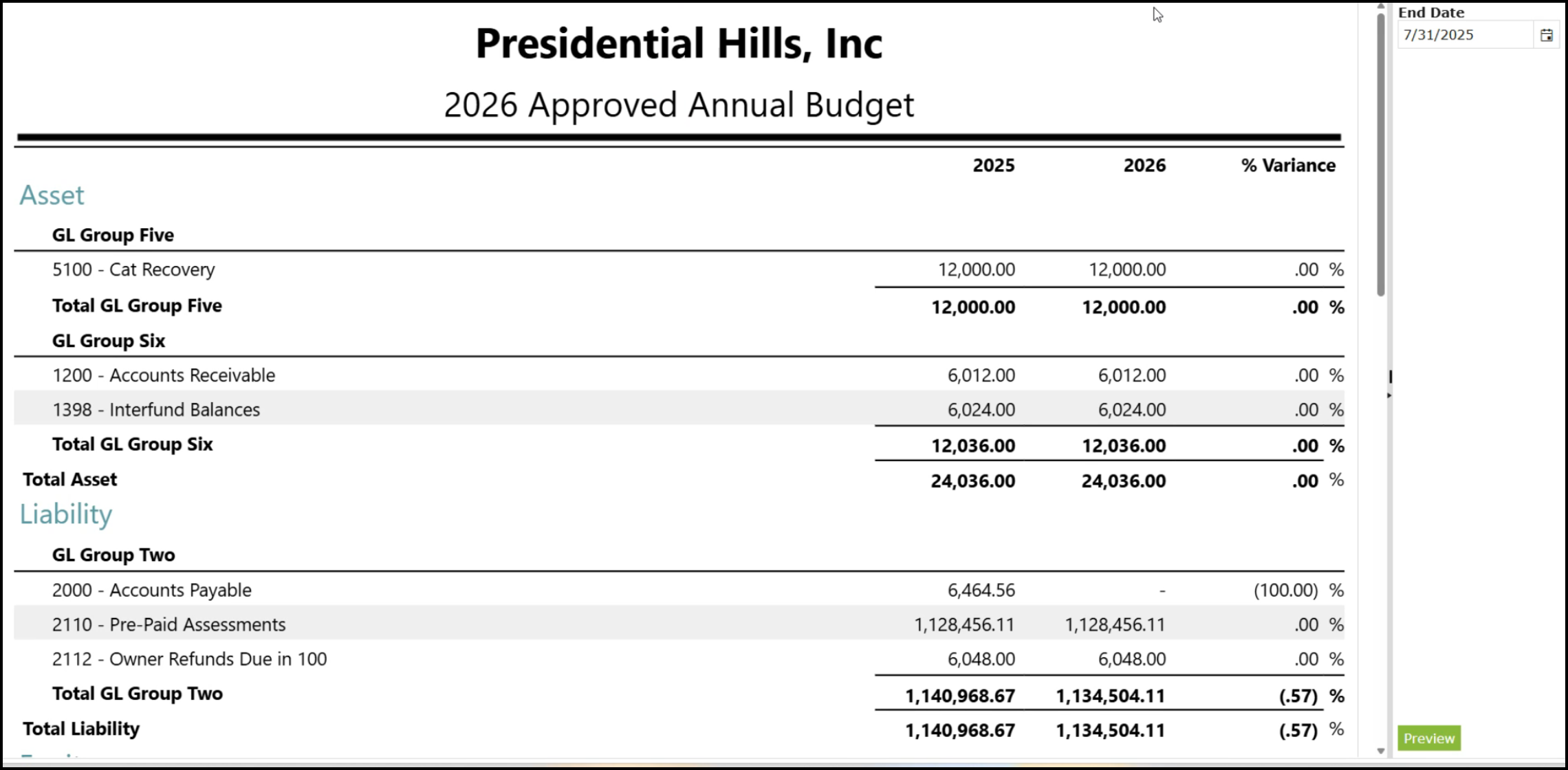Open the End Date calendar picker
The width and height of the screenshot is (1568, 770).
click(1546, 35)
